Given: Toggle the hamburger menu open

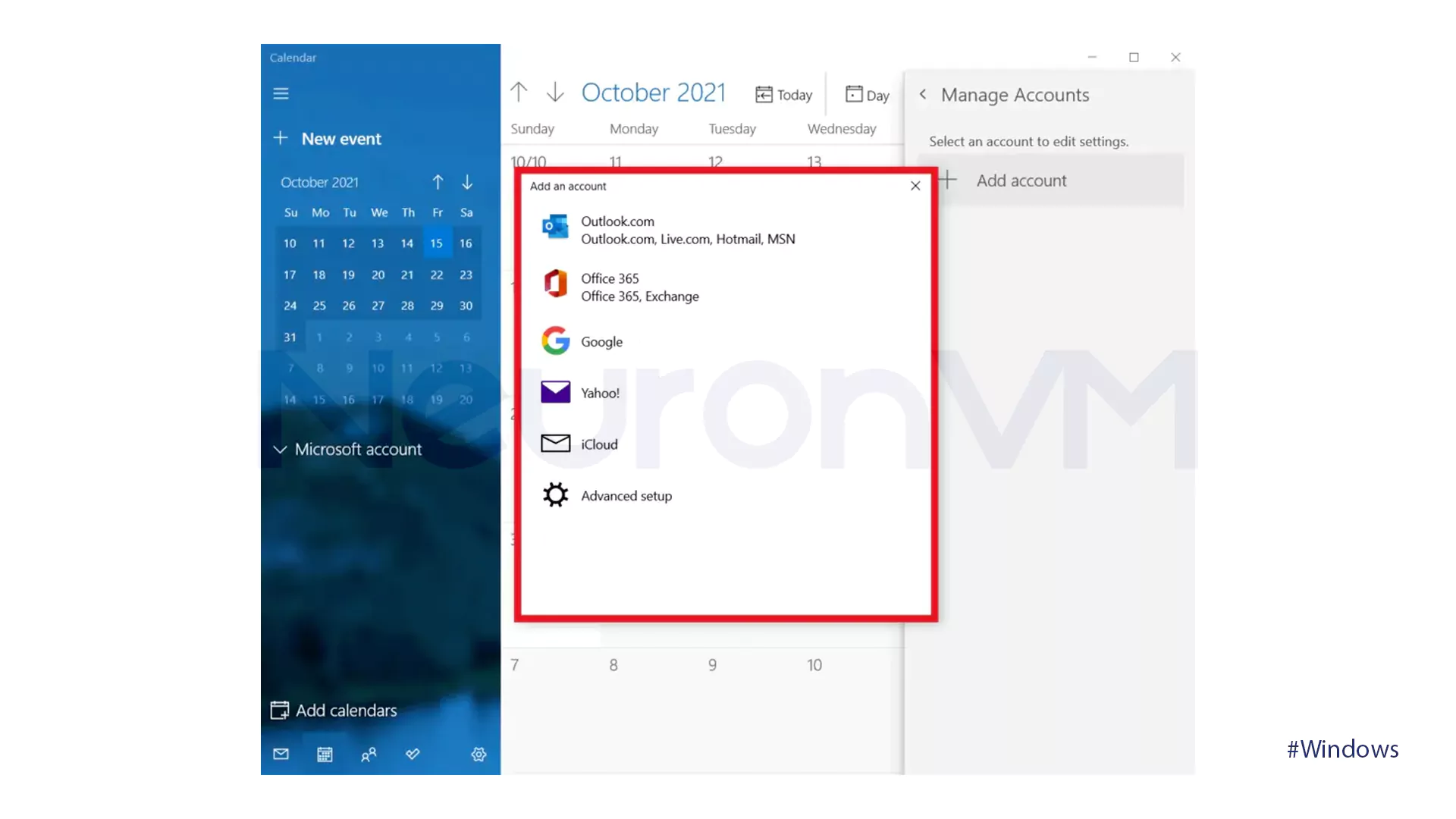Looking at the screenshot, I should pos(281,92).
